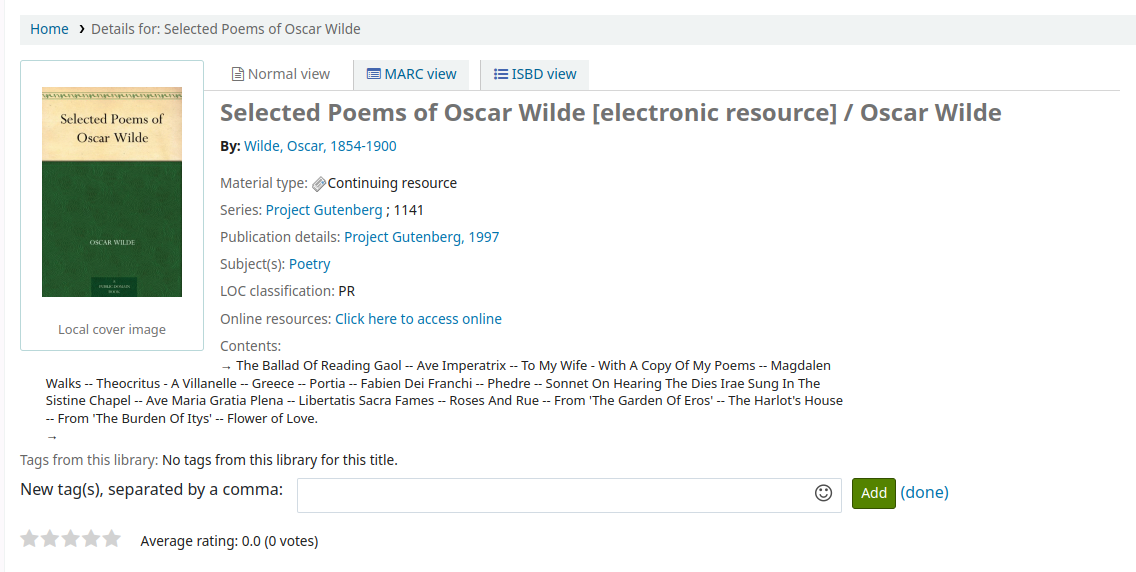Rate the title five stars
1136x572 pixels.
[x=111, y=539]
